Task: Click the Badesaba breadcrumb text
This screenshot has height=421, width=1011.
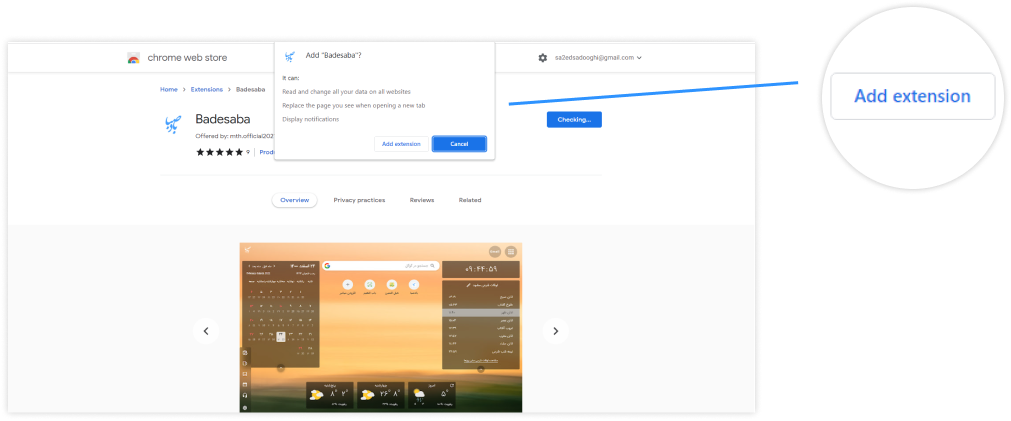Action: (x=251, y=90)
